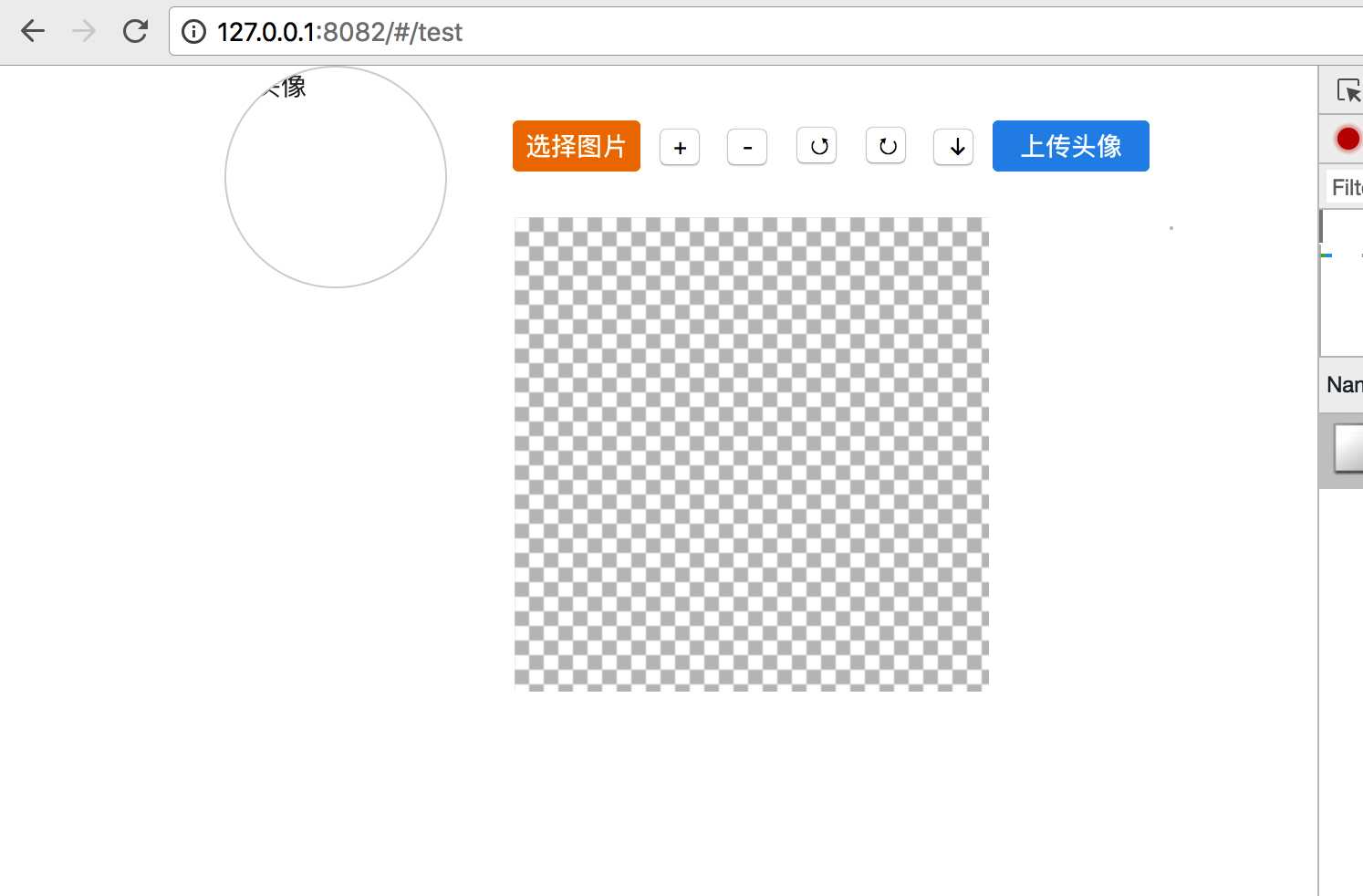Click the browser forward arrow
The image size is (1363, 896).
tap(84, 32)
